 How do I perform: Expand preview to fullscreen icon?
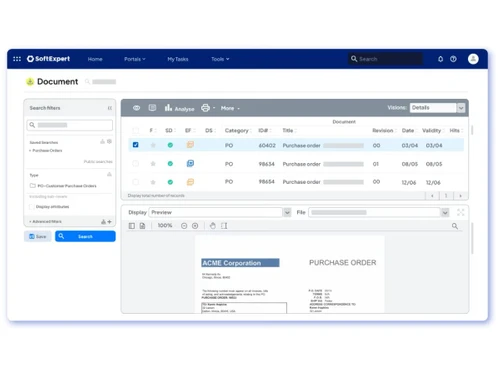[x=461, y=212]
